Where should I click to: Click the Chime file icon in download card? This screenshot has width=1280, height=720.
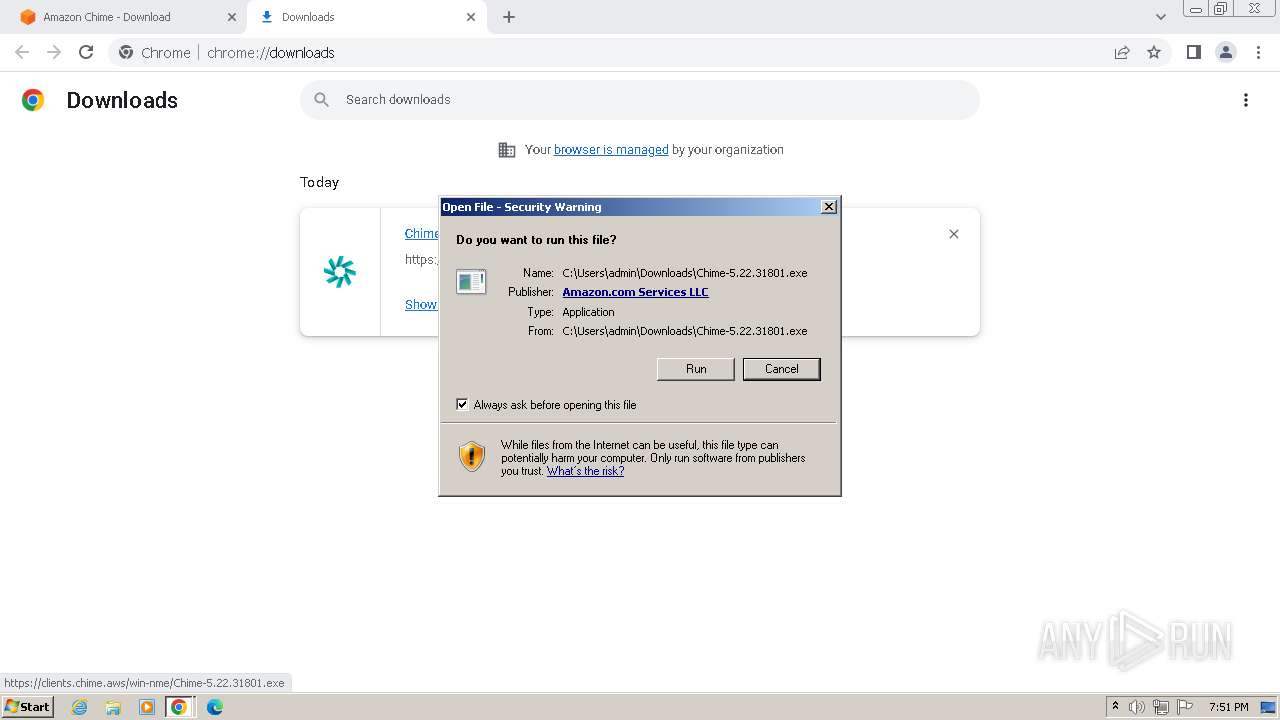pyautogui.click(x=340, y=272)
